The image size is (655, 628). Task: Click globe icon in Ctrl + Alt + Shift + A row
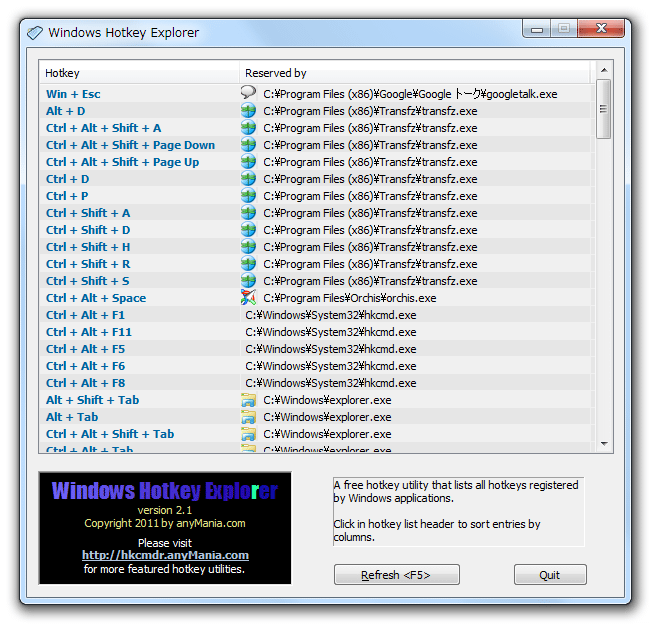(248, 127)
